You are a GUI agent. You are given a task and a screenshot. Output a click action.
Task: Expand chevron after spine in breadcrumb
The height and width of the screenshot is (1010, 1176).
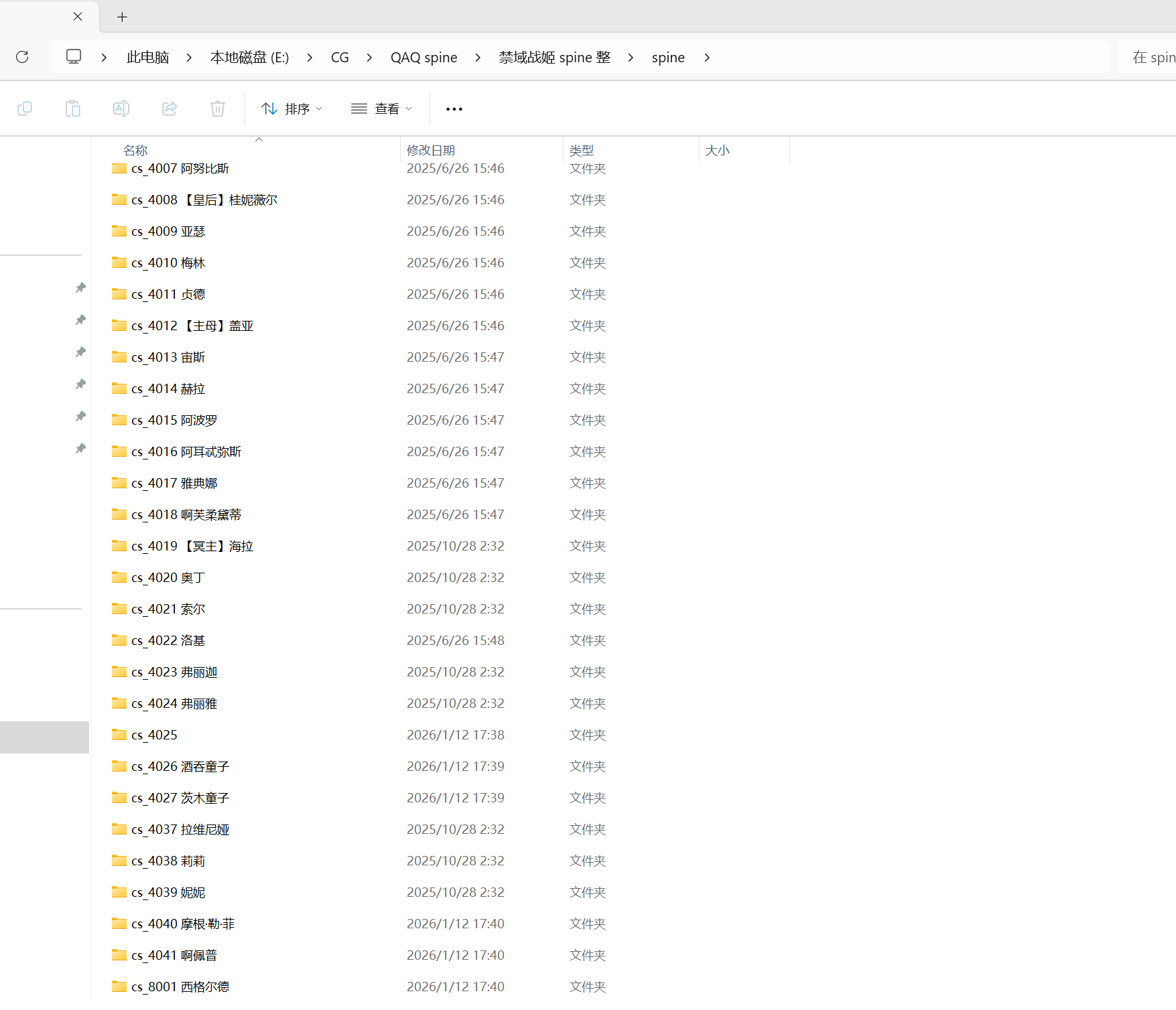coord(707,58)
